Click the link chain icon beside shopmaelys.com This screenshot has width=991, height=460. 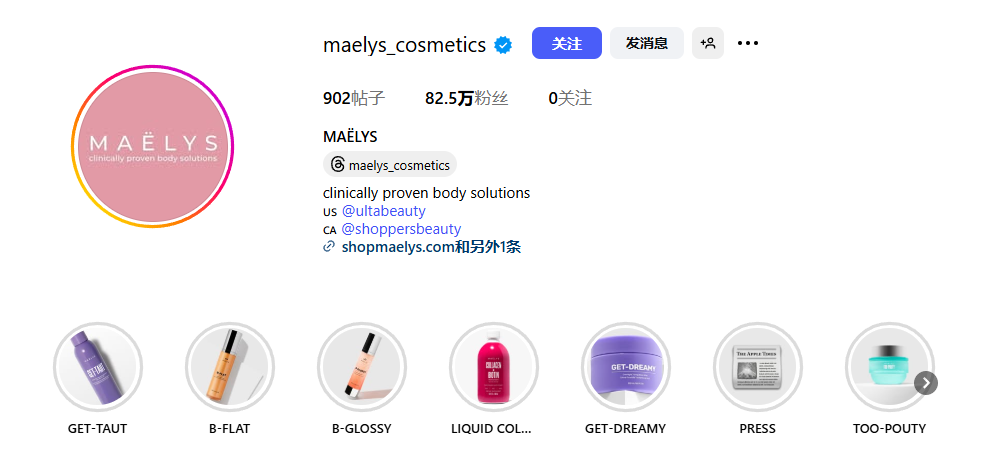point(329,246)
